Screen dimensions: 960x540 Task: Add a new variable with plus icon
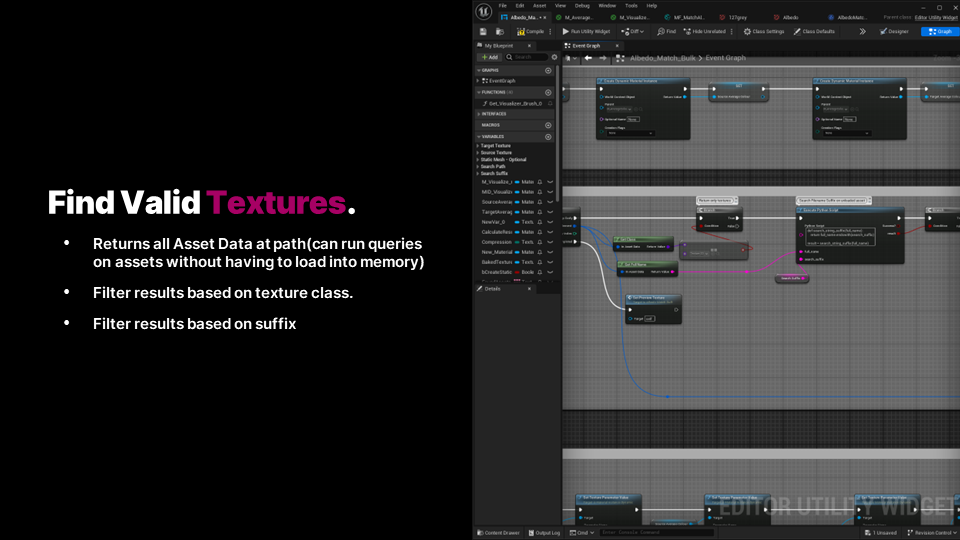point(549,137)
